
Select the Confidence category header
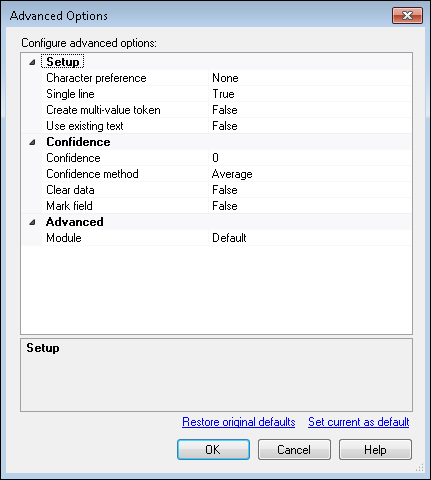pyautogui.click(x=78, y=142)
